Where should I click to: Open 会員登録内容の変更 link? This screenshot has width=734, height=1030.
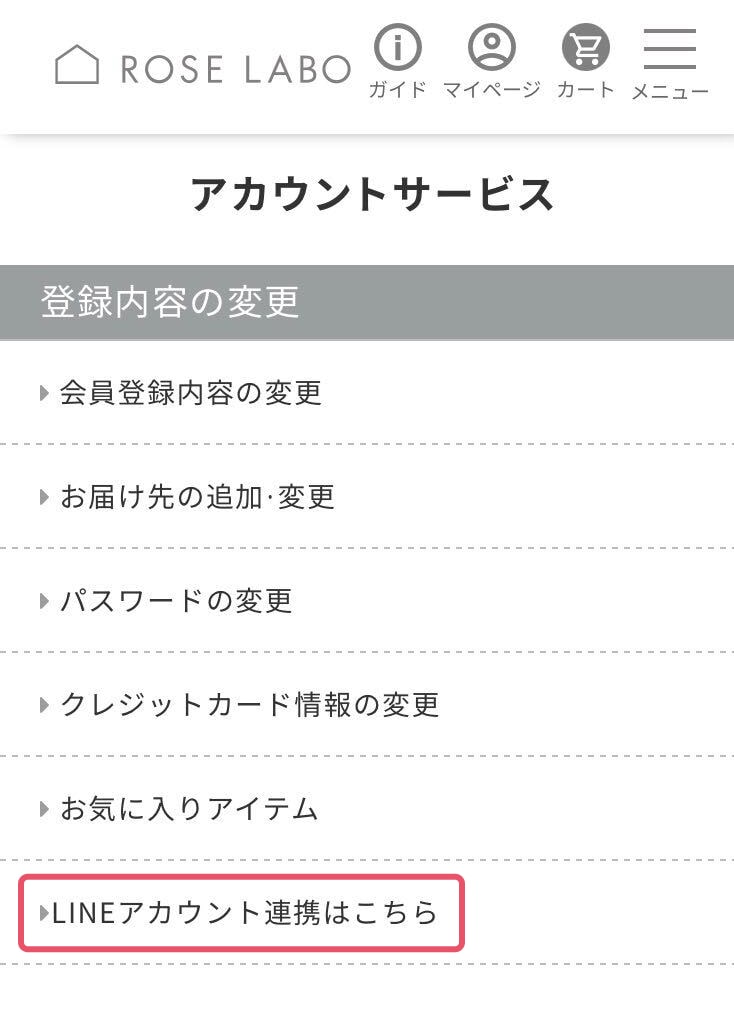point(191,393)
